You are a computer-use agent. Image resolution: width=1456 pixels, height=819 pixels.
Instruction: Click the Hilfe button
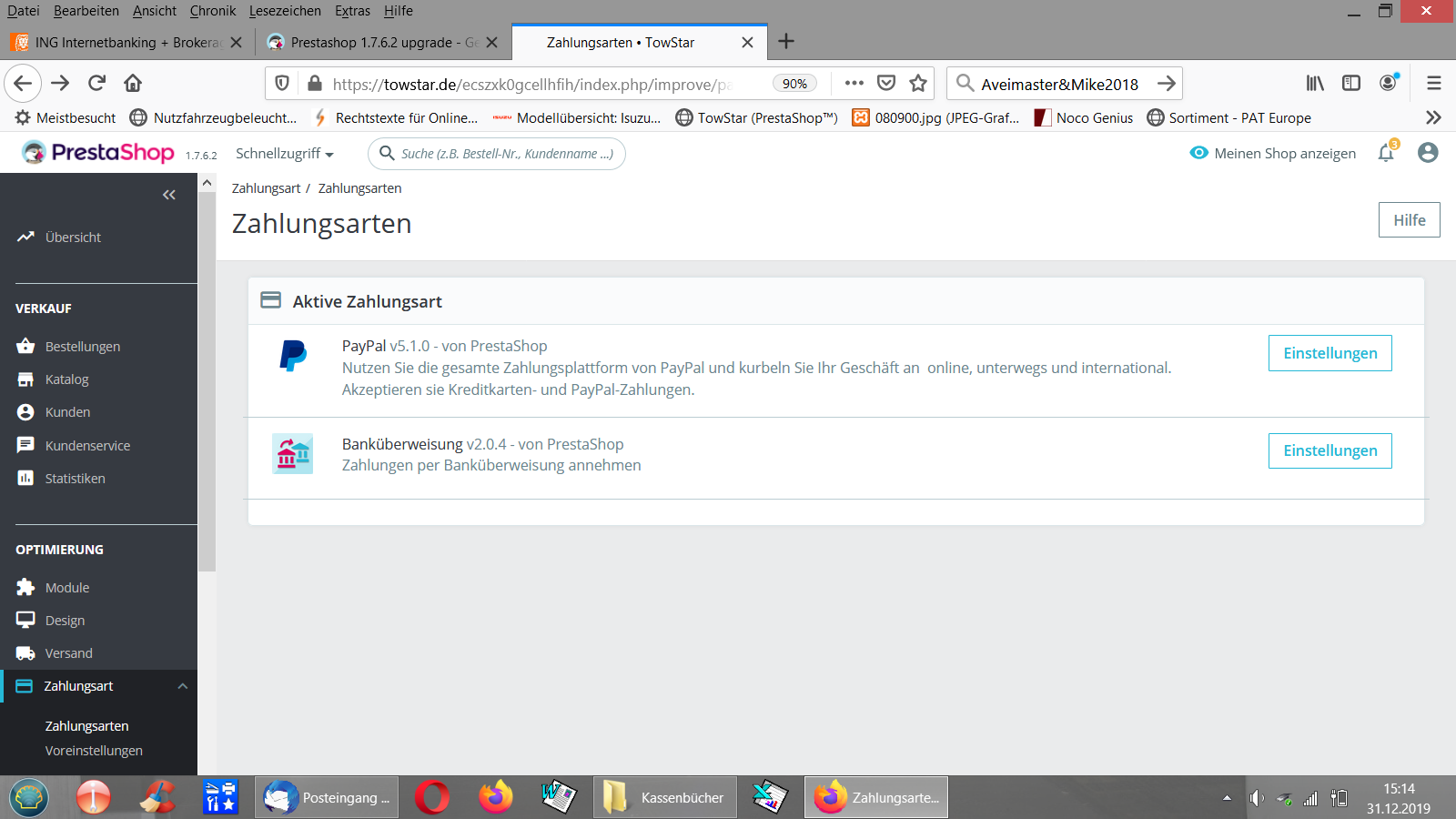[x=1410, y=220]
